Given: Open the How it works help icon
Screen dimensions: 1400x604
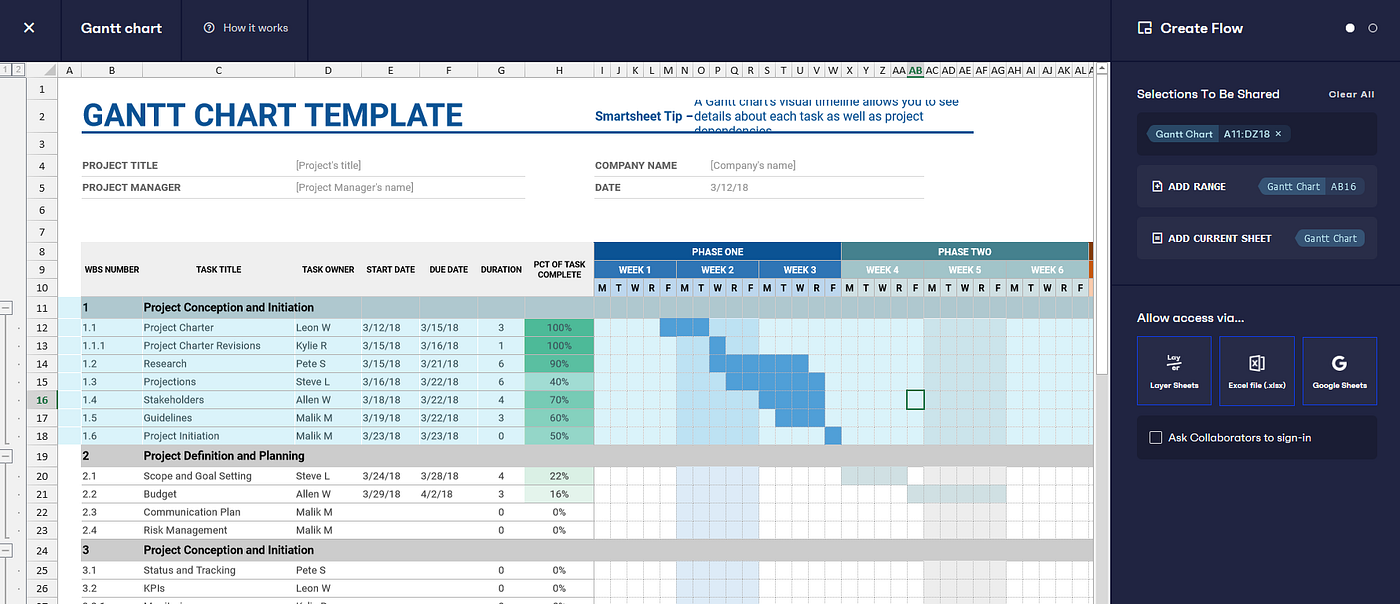Looking at the screenshot, I should click(x=208, y=28).
